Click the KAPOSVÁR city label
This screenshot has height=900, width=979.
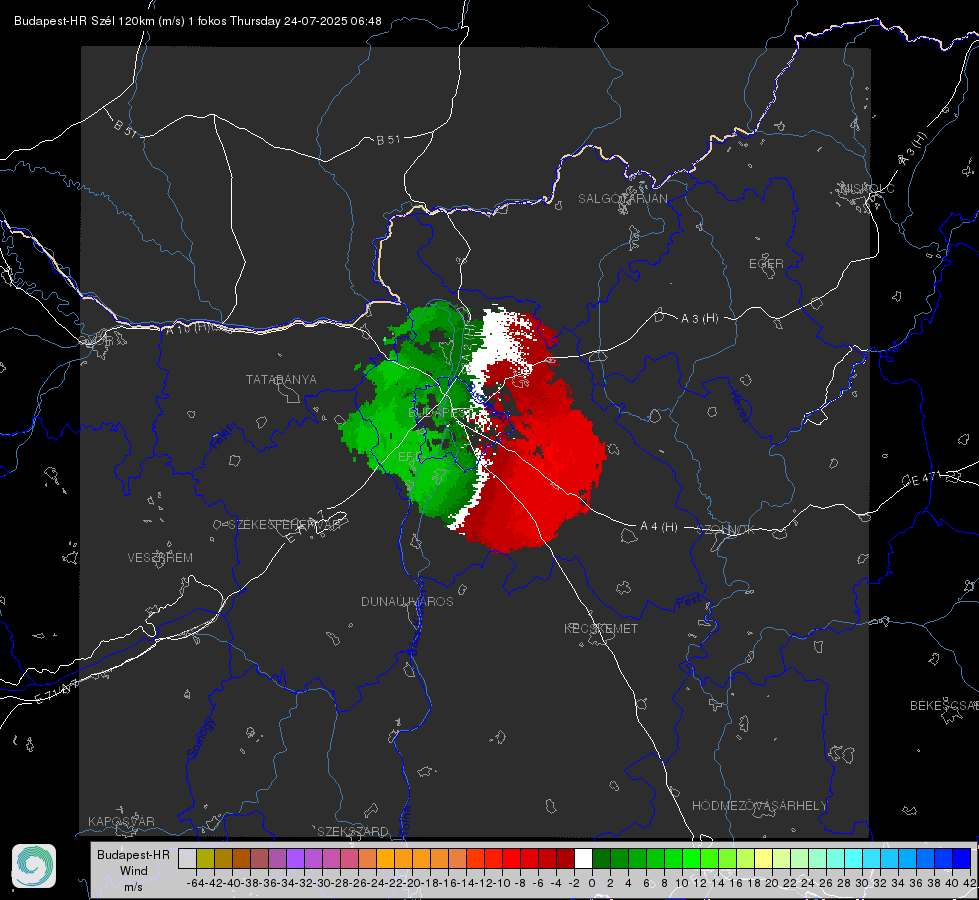[121, 821]
